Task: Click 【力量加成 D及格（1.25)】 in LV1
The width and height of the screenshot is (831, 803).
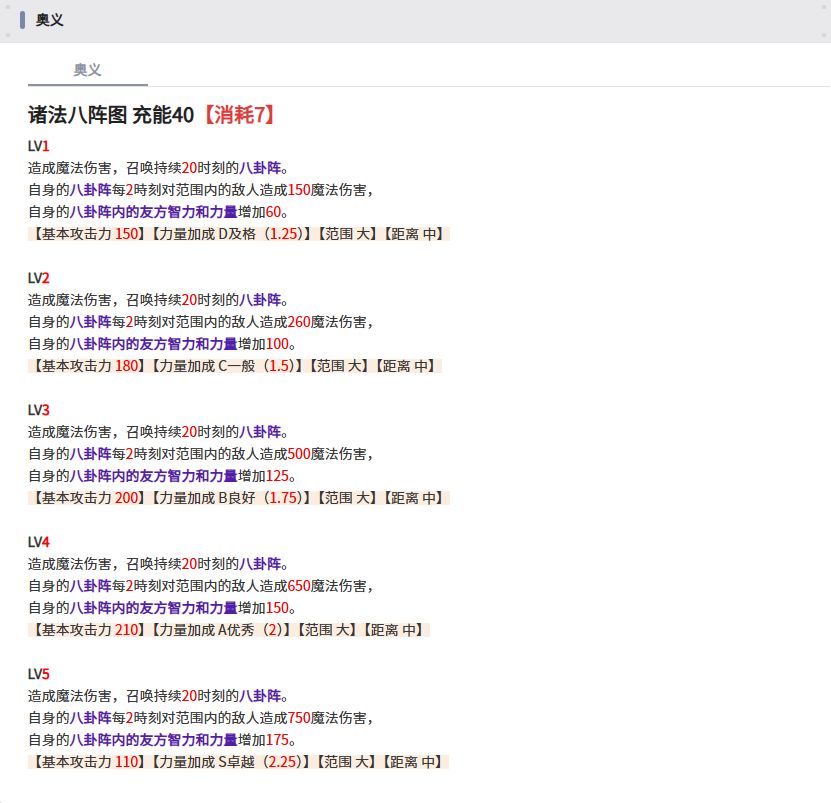Action: [x=231, y=234]
